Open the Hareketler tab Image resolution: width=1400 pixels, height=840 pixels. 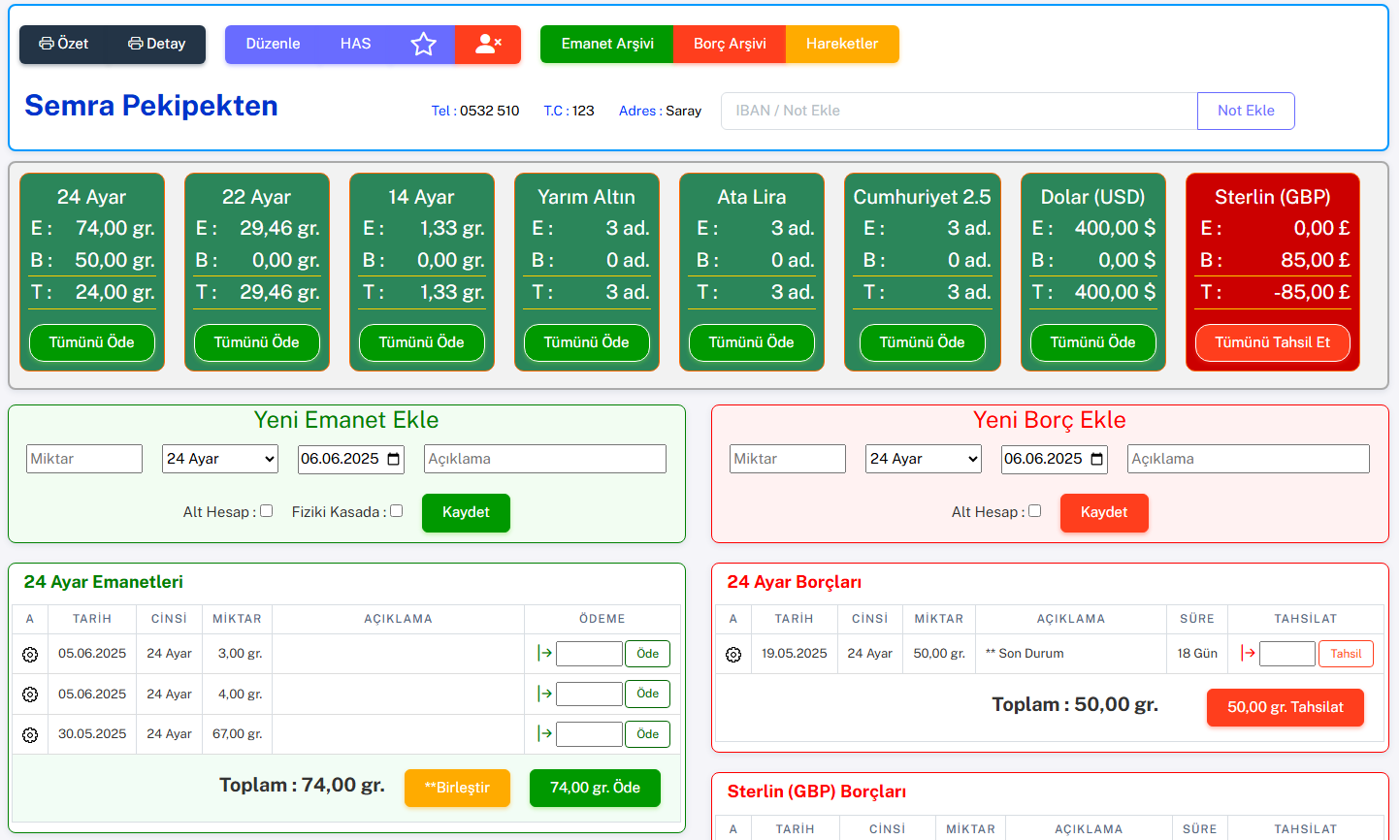point(842,44)
